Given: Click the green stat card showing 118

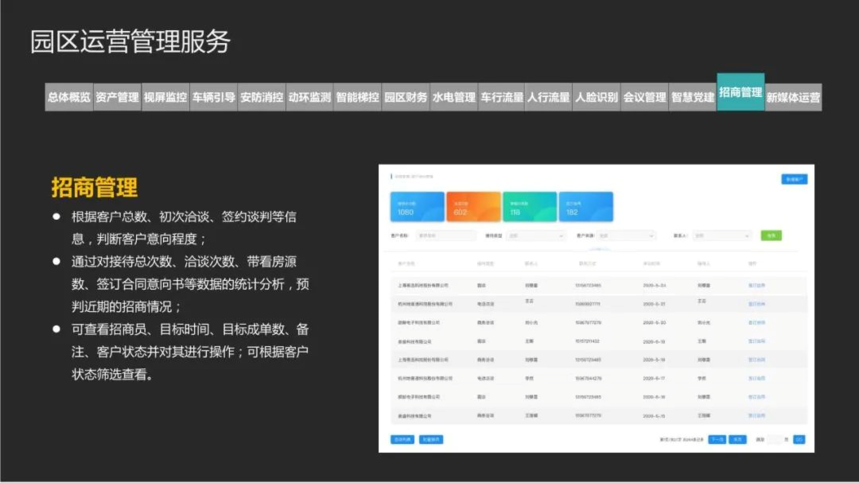Looking at the screenshot, I should pyautogui.click(x=530, y=207).
